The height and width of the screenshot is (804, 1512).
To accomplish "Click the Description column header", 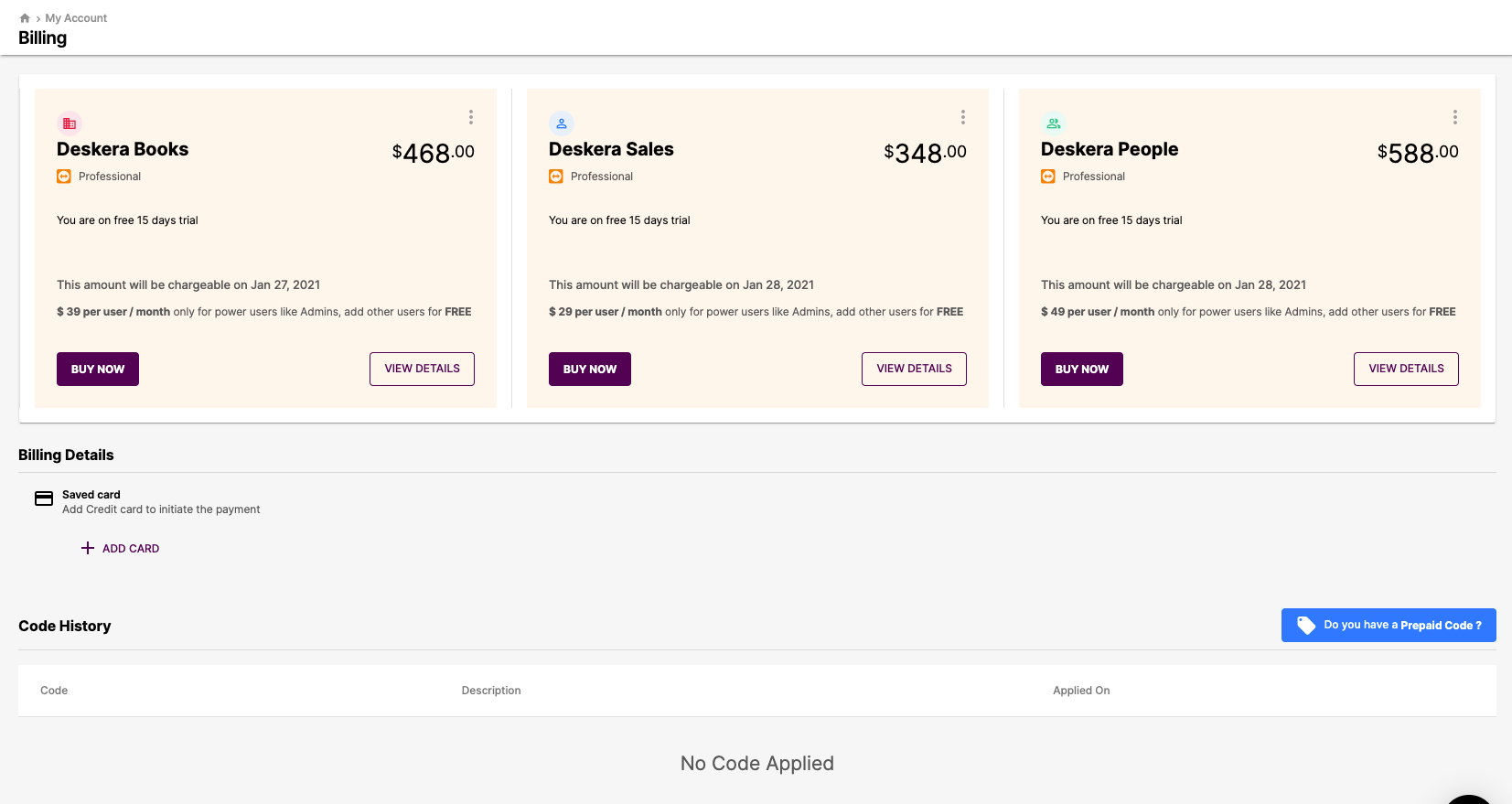I will (x=491, y=691).
